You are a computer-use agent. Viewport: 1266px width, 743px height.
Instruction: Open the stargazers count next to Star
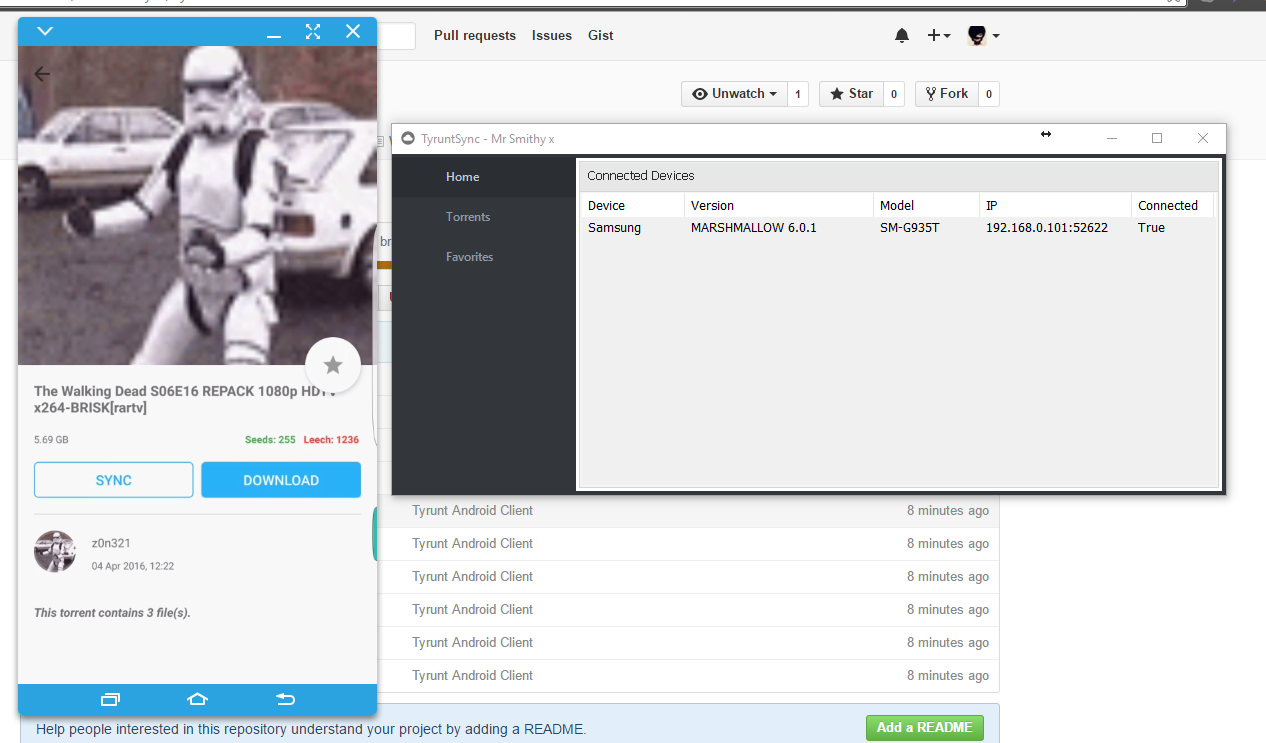(893, 94)
